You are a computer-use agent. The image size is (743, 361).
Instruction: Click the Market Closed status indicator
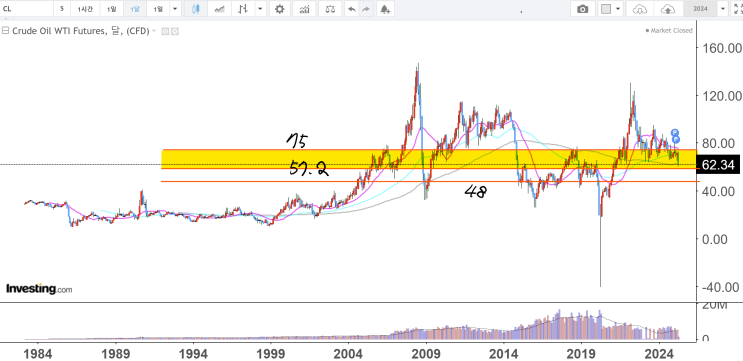(x=669, y=30)
